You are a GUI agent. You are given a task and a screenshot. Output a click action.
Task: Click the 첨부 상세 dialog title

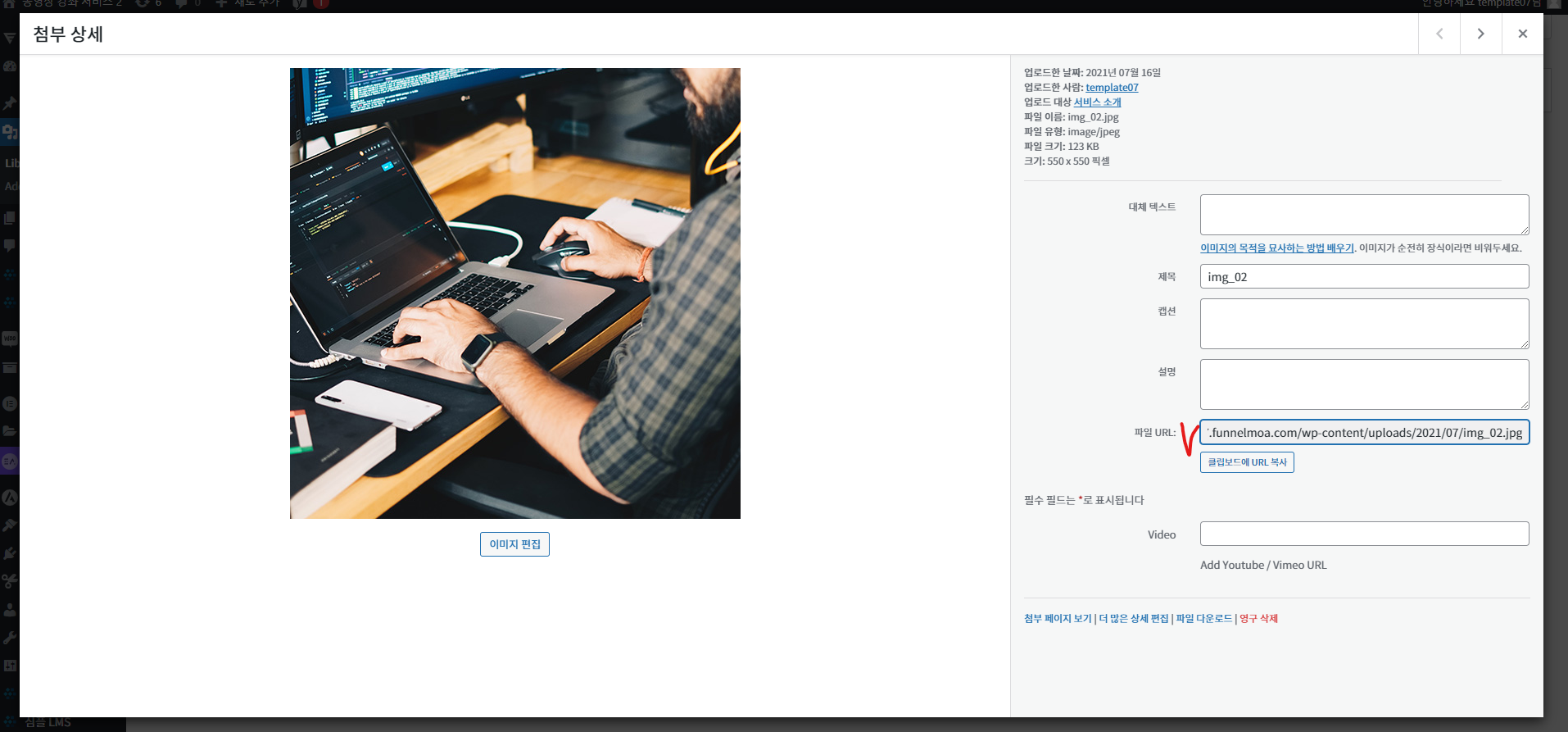[68, 34]
